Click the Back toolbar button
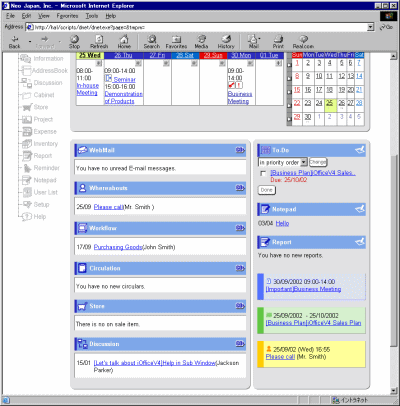 click(x=15, y=42)
